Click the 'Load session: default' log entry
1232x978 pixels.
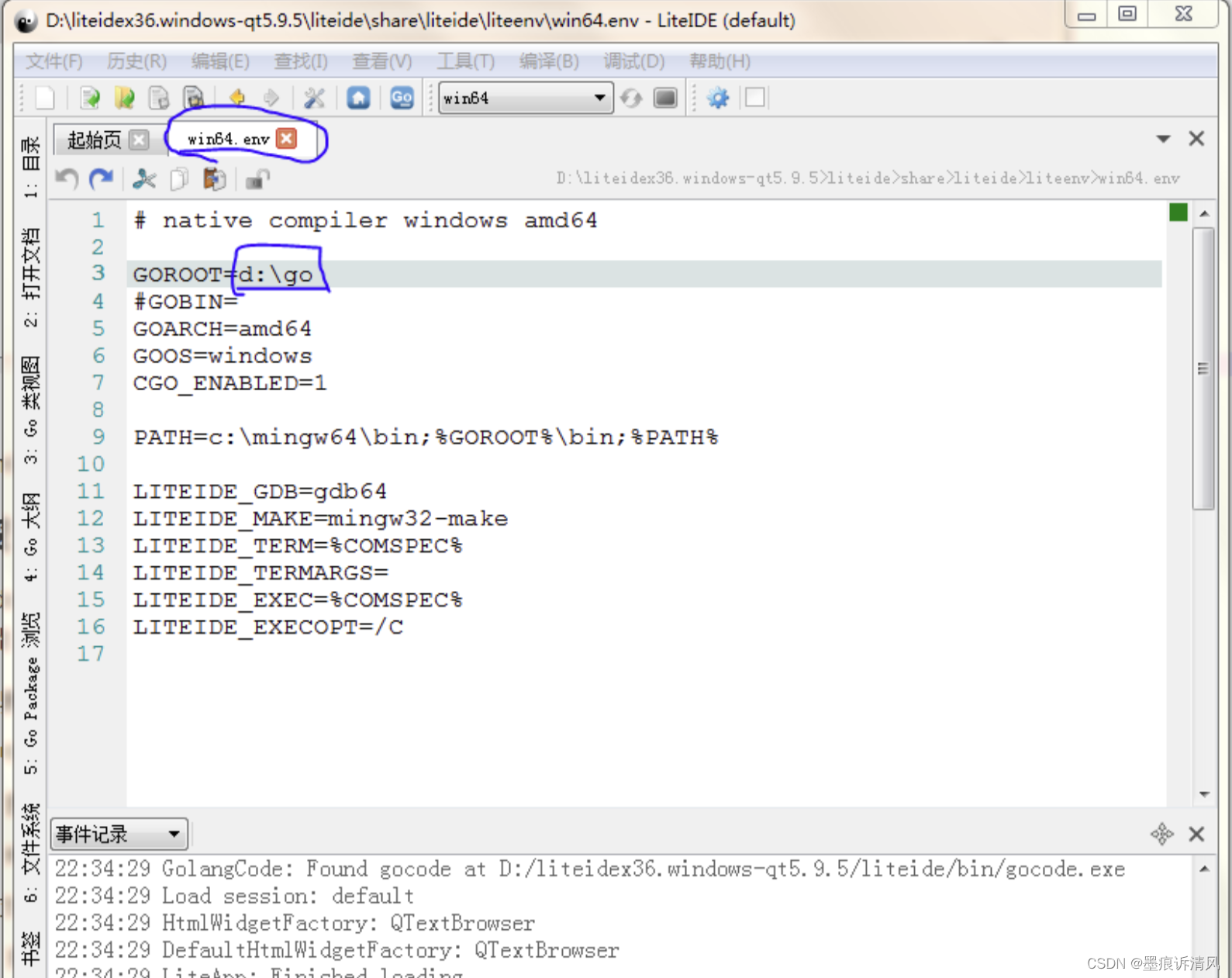[234, 896]
